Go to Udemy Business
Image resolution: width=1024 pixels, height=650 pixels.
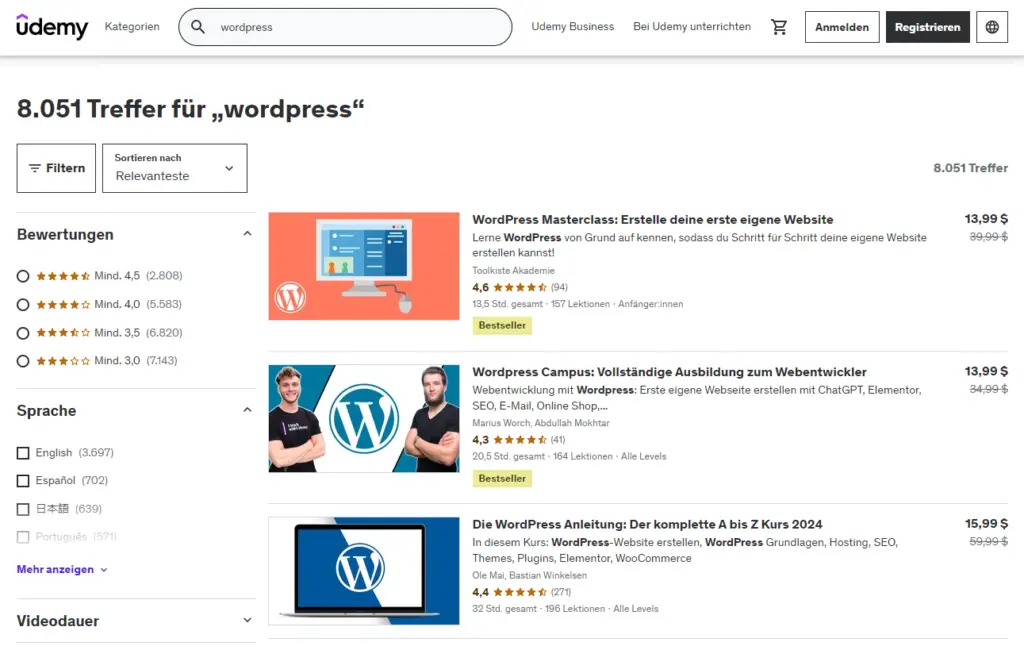[573, 27]
